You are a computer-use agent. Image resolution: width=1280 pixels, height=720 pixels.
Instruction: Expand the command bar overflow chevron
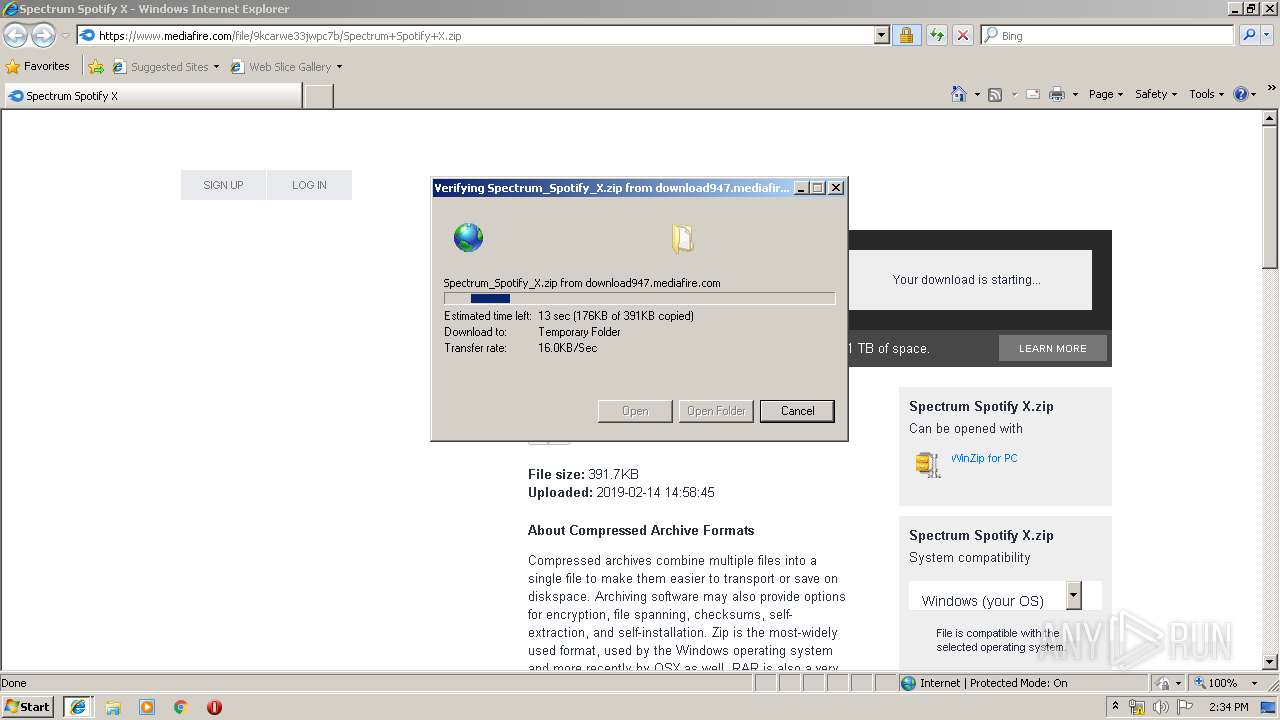pyautogui.click(x=1272, y=89)
